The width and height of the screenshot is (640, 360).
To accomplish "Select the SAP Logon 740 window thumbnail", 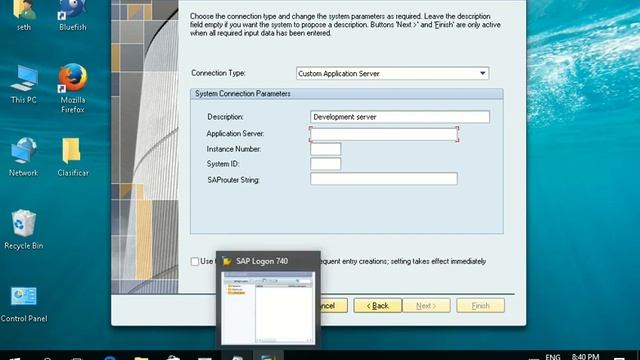I will (x=268, y=308).
